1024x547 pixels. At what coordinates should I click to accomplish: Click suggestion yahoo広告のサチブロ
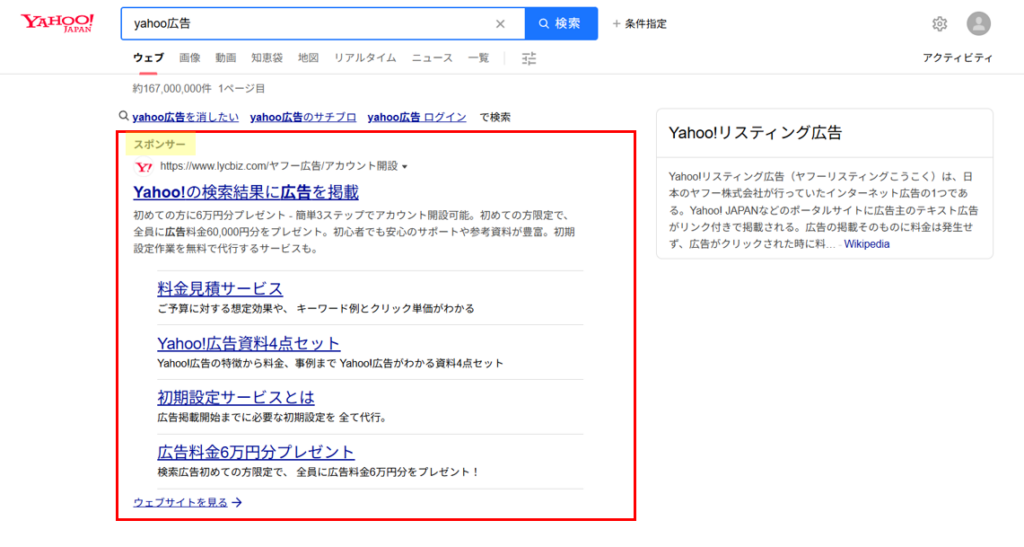point(303,117)
